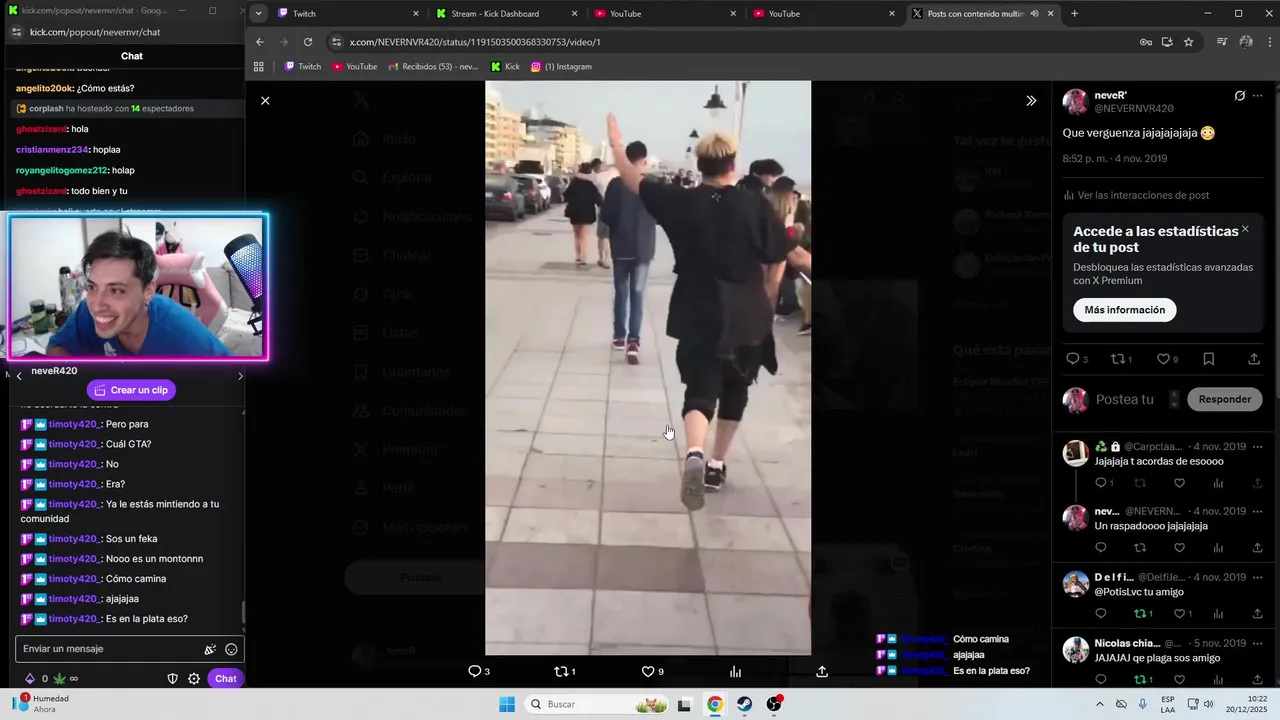Share the post via sidebar share icon
The width and height of the screenshot is (1280, 720).
[1254, 359]
